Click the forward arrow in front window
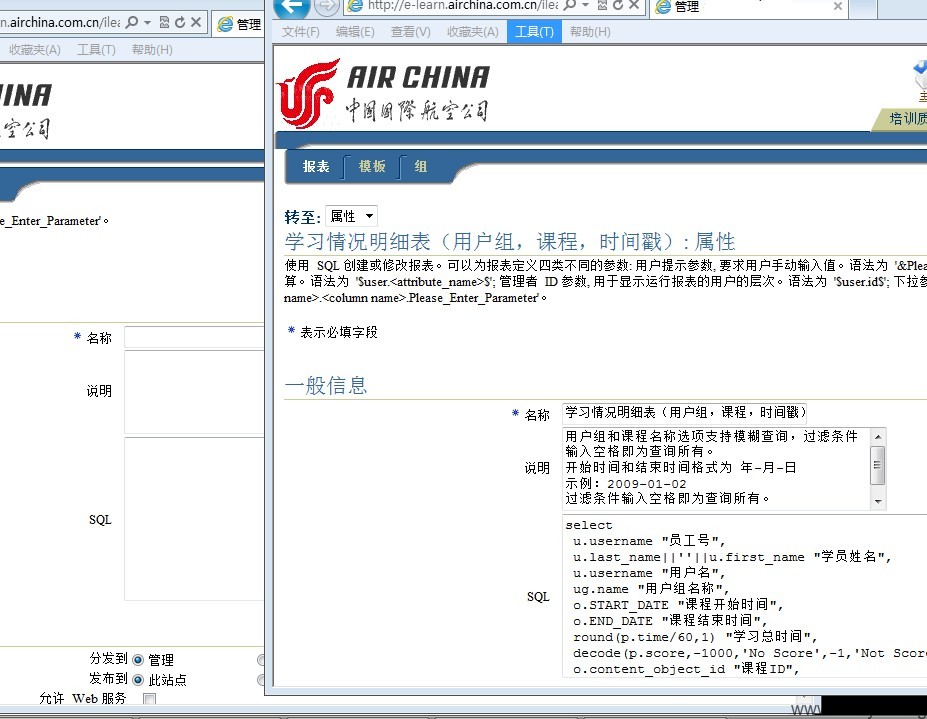The width and height of the screenshot is (927, 719). point(327,7)
